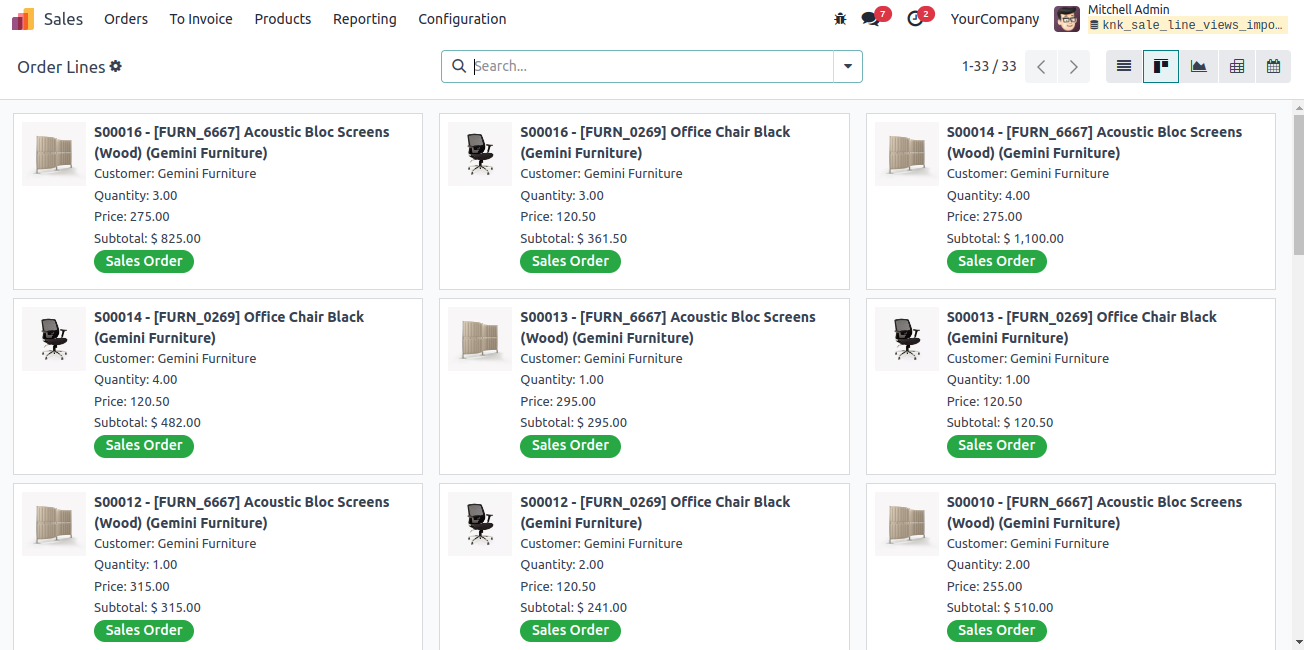Open S00012 Acoustic Bloc Screens card title
The image size is (1304, 650).
tap(242, 513)
